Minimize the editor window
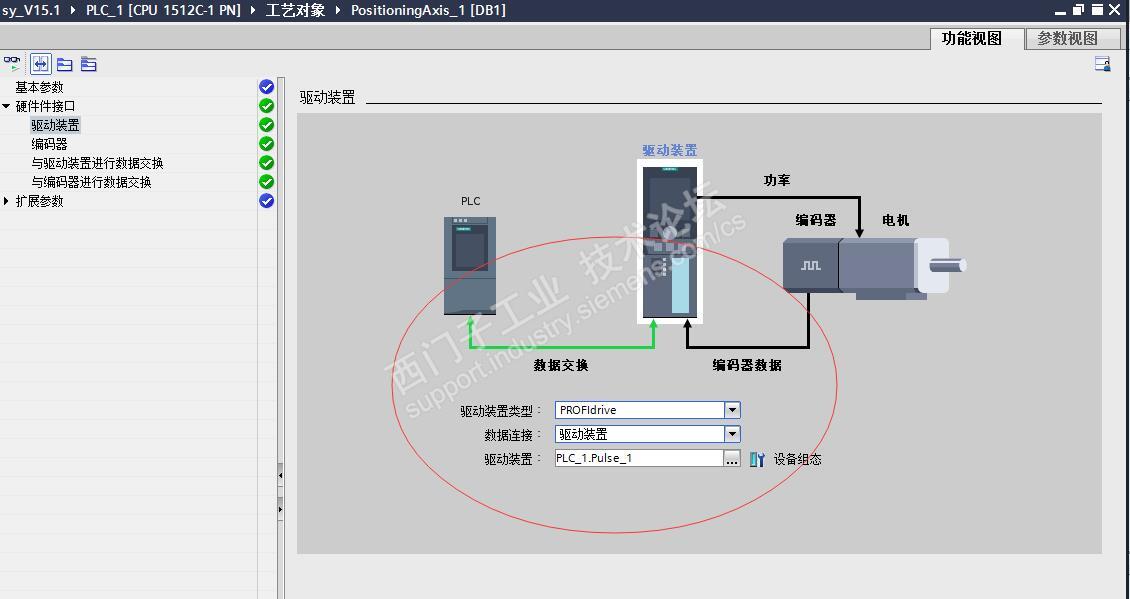The width and height of the screenshot is (1130, 599). point(1060,10)
